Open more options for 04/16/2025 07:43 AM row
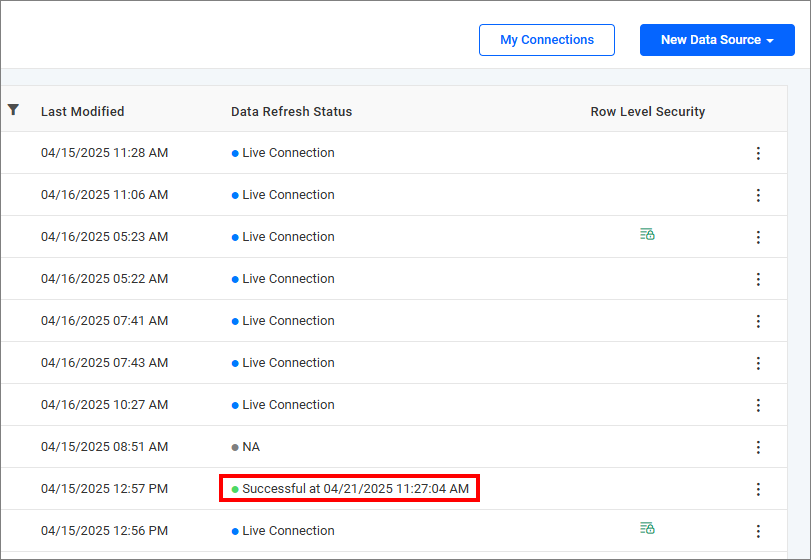 tap(758, 363)
